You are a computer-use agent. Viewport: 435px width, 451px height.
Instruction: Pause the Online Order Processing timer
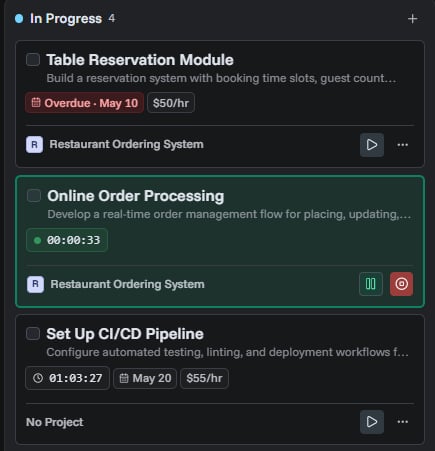pyautogui.click(x=371, y=284)
